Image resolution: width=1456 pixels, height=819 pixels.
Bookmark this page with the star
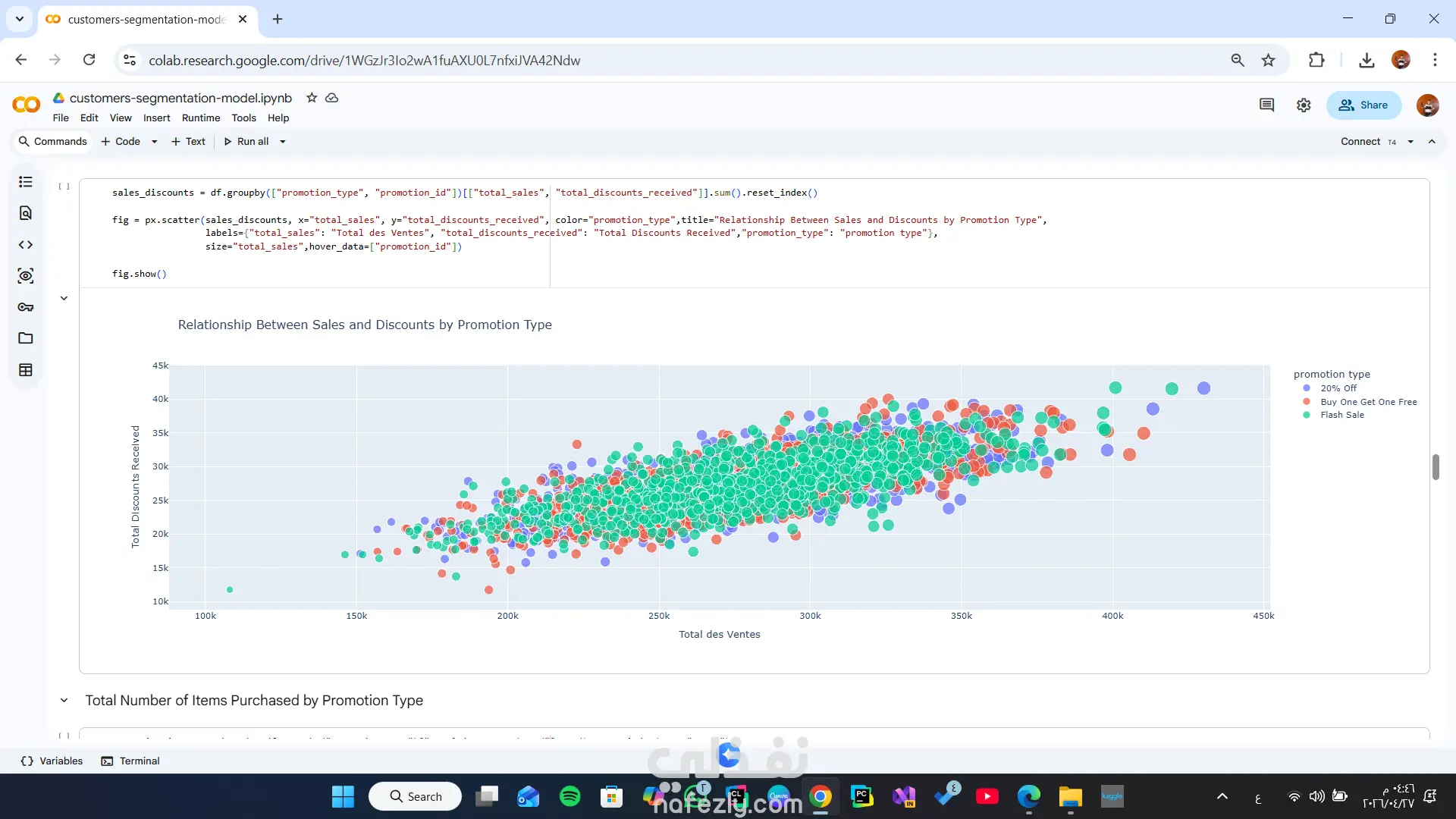click(1269, 60)
